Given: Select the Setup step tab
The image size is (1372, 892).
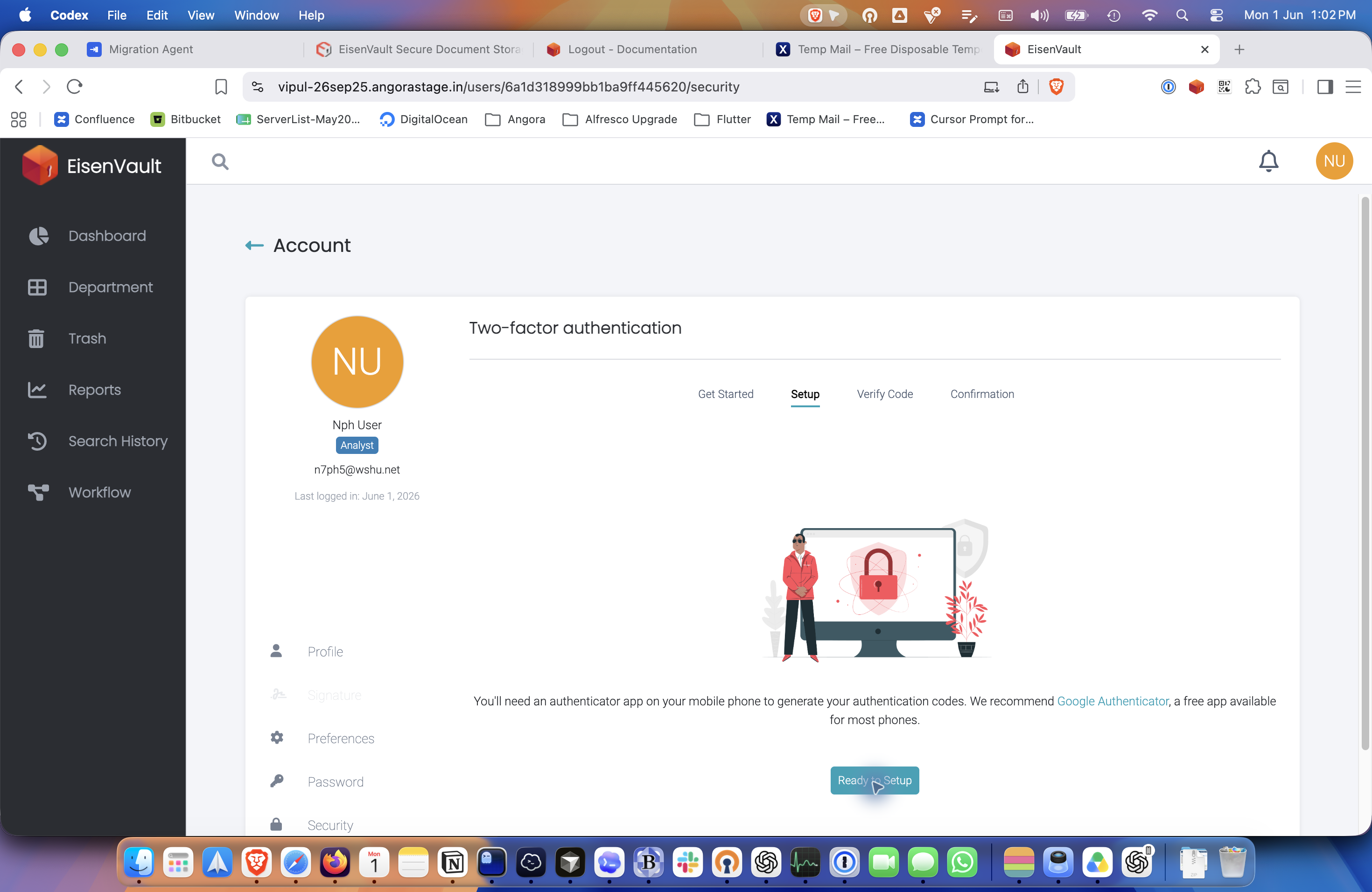Looking at the screenshot, I should [x=805, y=394].
